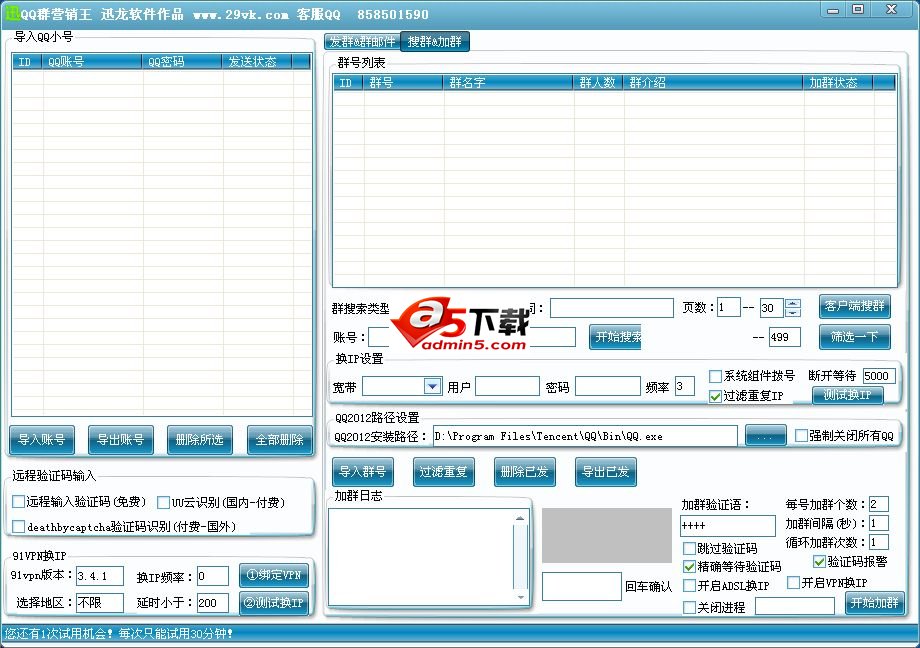This screenshot has height=648, width=920.
Task: Enable 开启ADSL换IP checkbox
Action: point(689,586)
